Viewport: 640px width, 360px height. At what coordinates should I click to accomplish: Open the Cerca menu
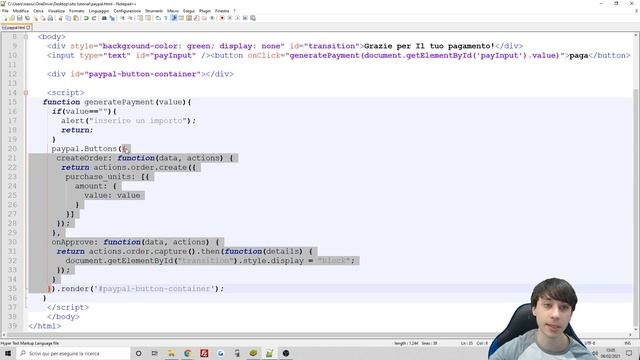tap(38, 11)
